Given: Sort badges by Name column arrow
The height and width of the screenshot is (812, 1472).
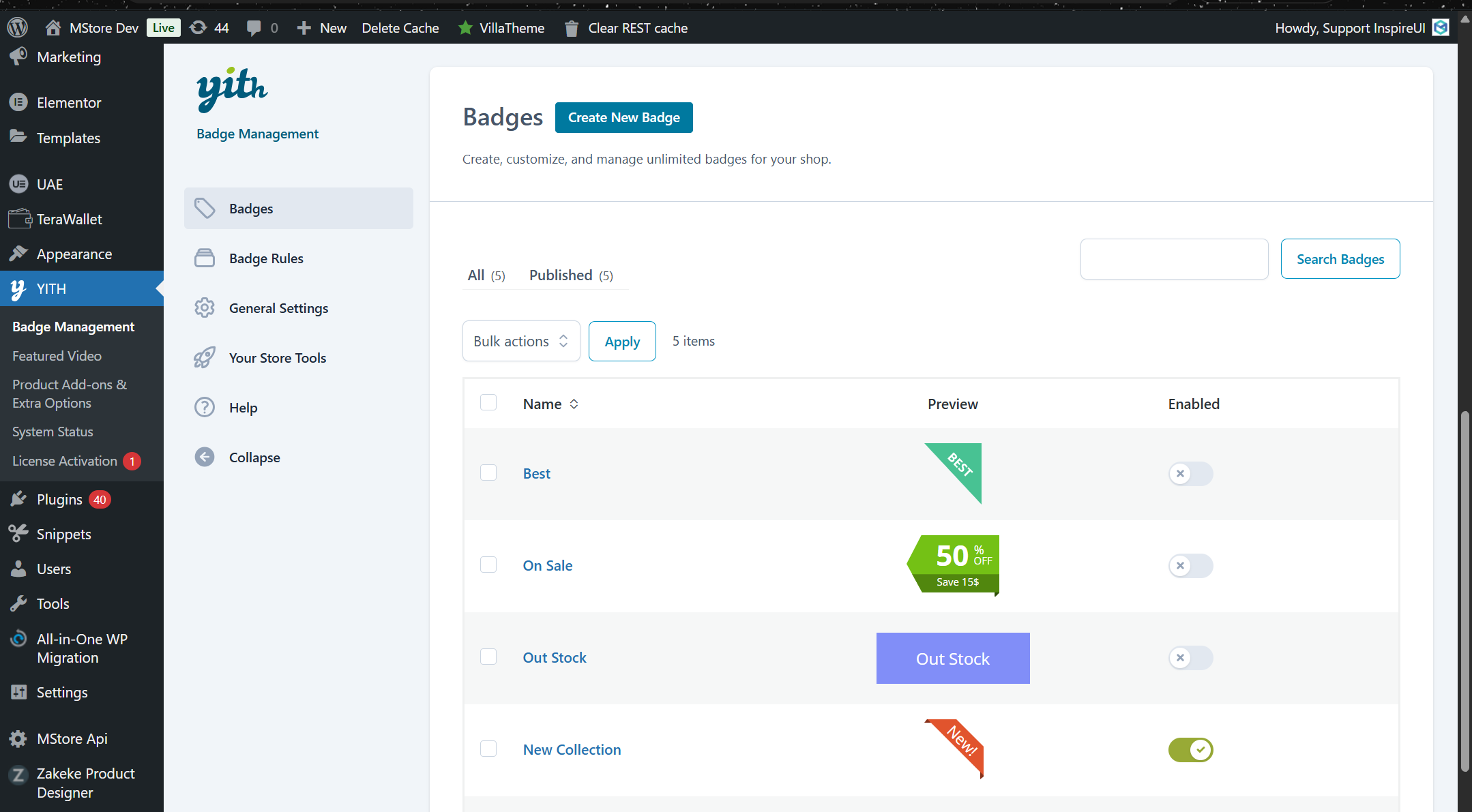Looking at the screenshot, I should 574,404.
